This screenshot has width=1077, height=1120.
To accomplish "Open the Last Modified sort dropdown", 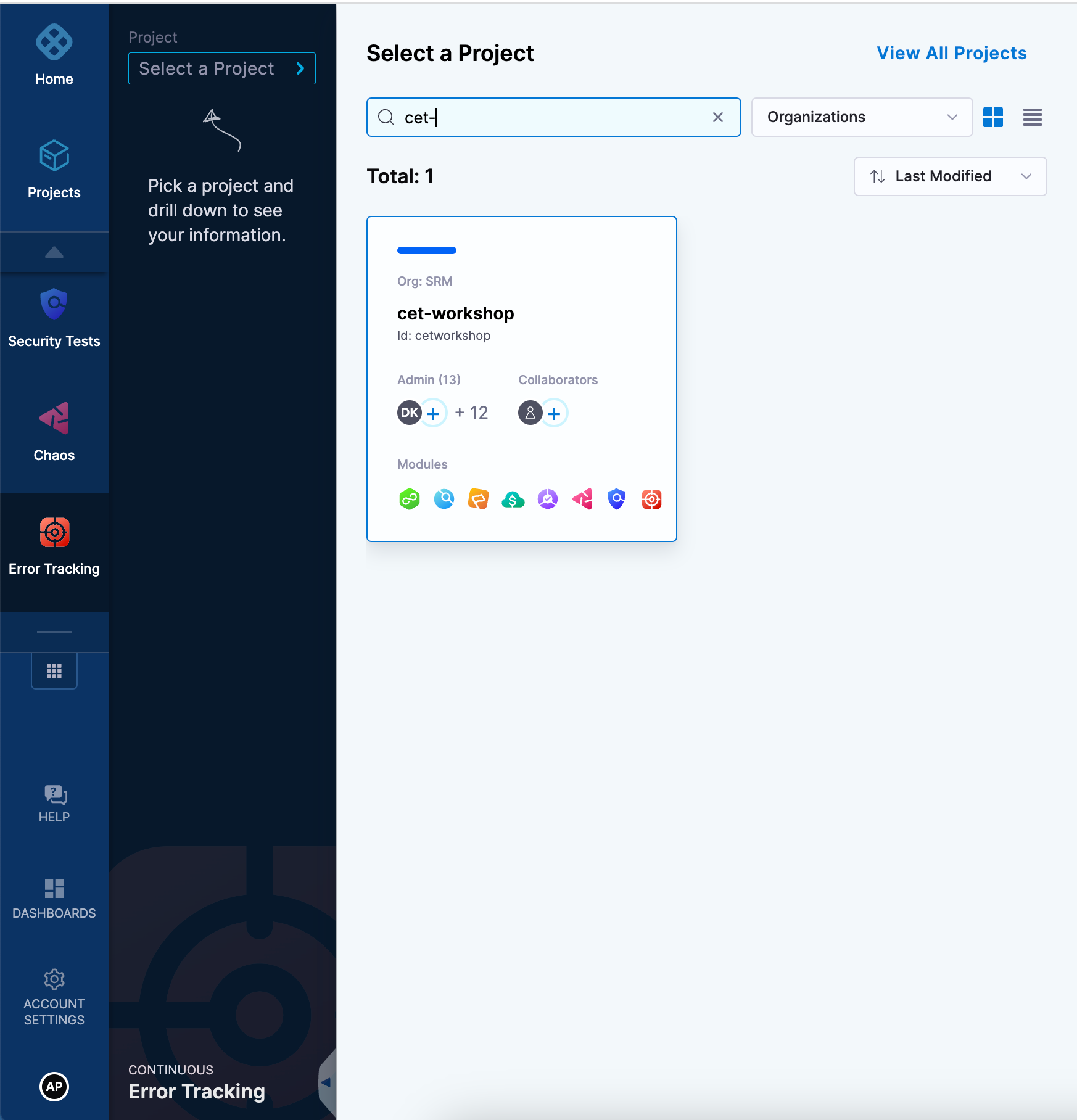I will click(949, 176).
